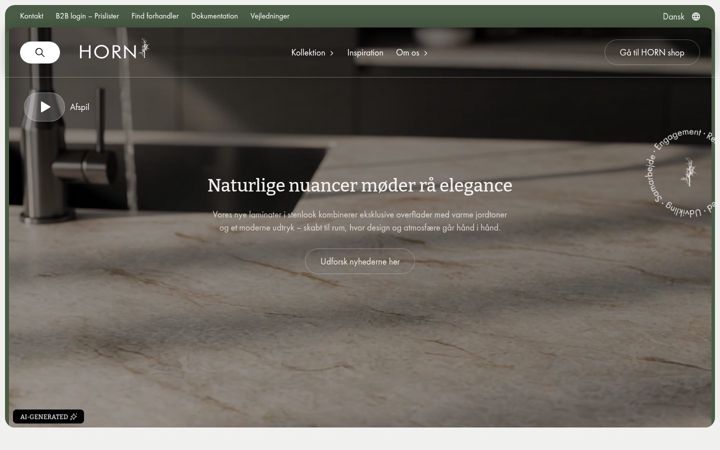Open Find forhandler link
This screenshot has height=450, width=720.
click(155, 16)
